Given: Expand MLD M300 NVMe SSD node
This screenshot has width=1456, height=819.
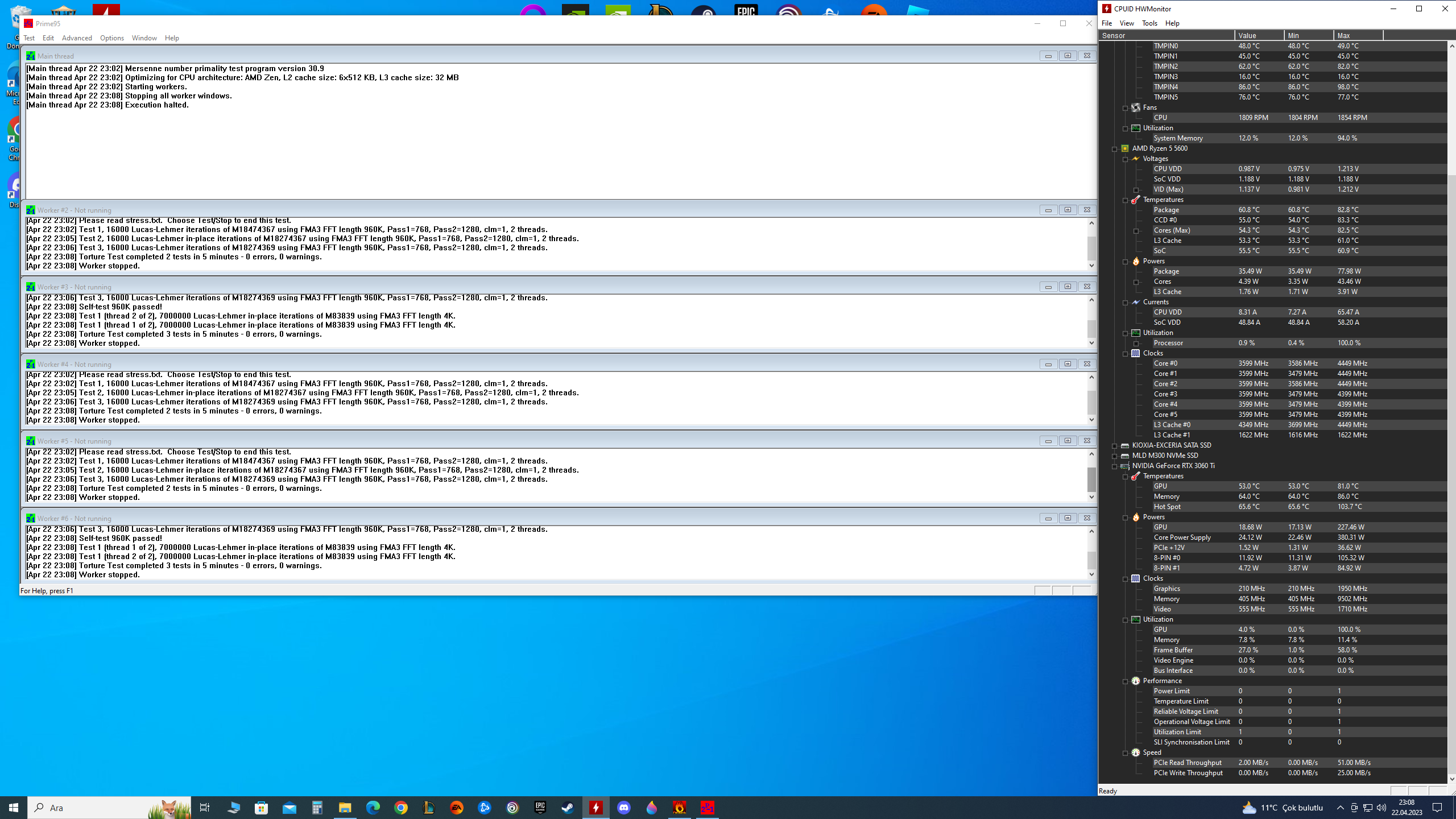Looking at the screenshot, I should 1115,456.
